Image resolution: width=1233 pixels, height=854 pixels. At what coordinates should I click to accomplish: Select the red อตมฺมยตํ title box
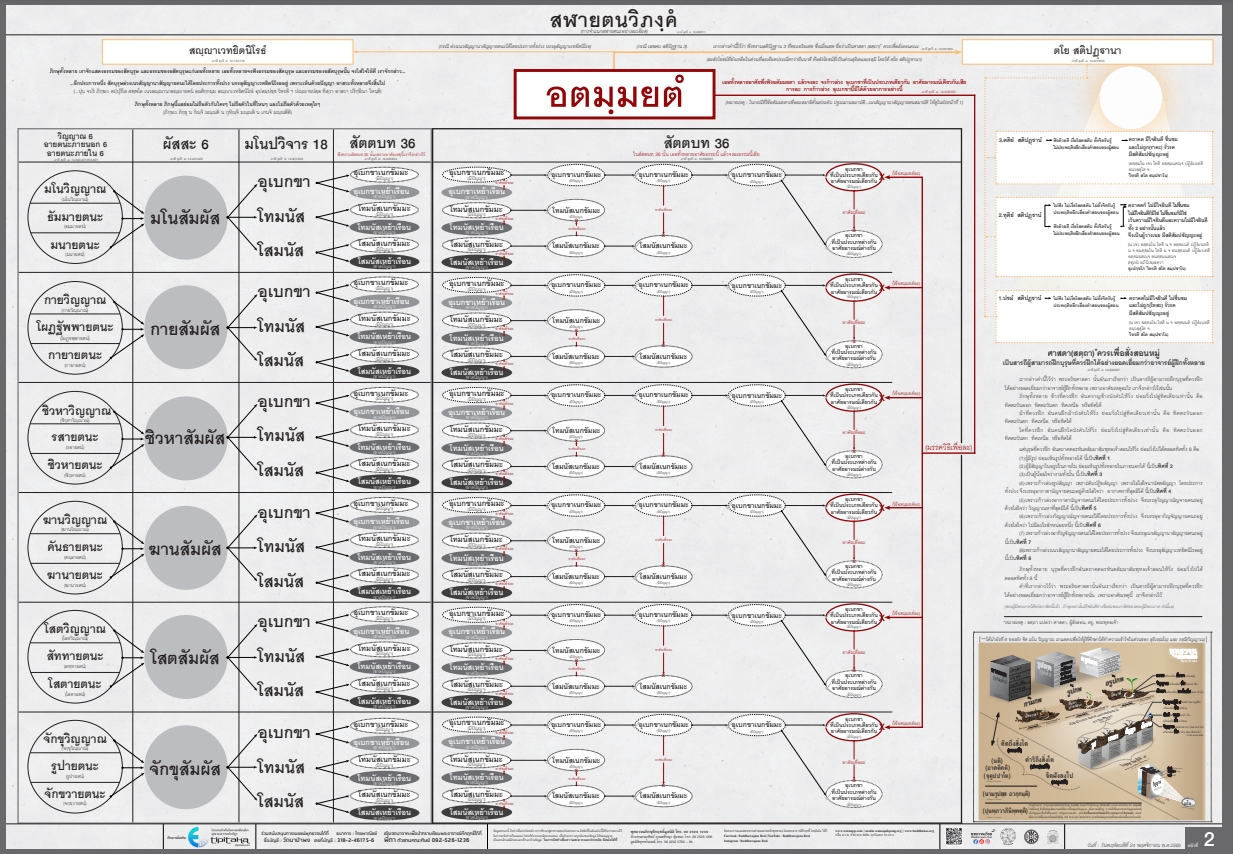[615, 96]
